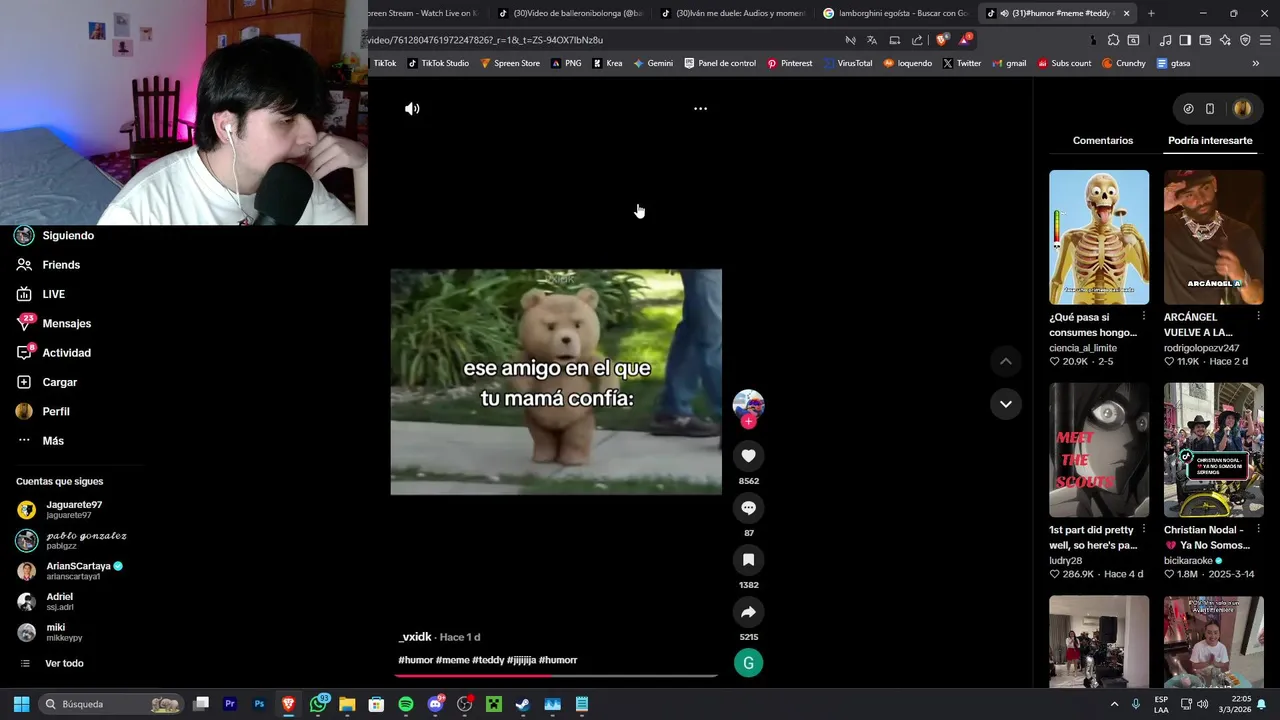Save the video with the bookmark icon

click(x=748, y=560)
